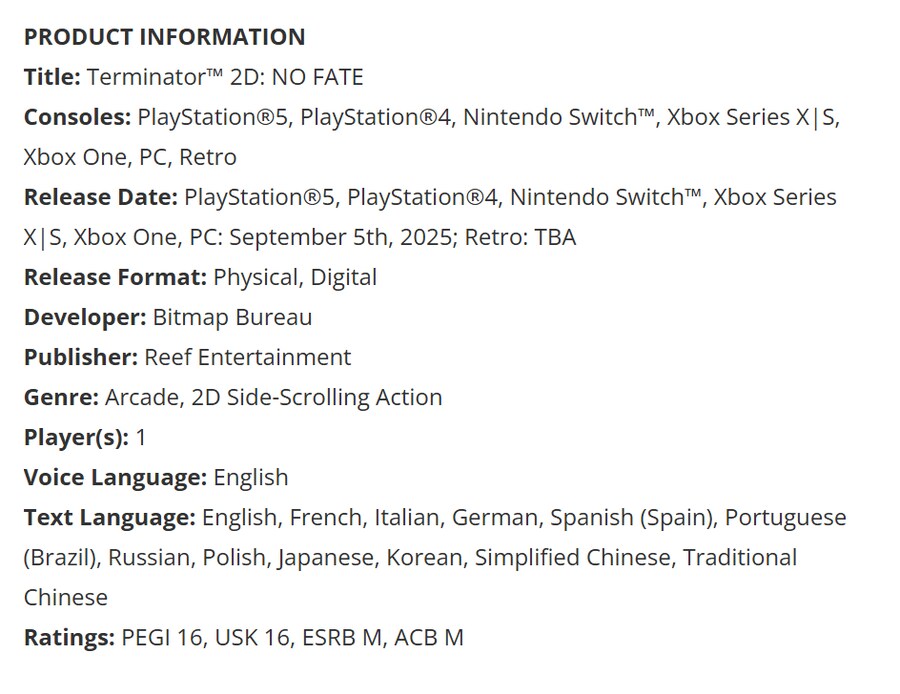Viewport: 900px width, 694px height.
Task: Click the Bitmap Bureau text
Action: coord(232,317)
